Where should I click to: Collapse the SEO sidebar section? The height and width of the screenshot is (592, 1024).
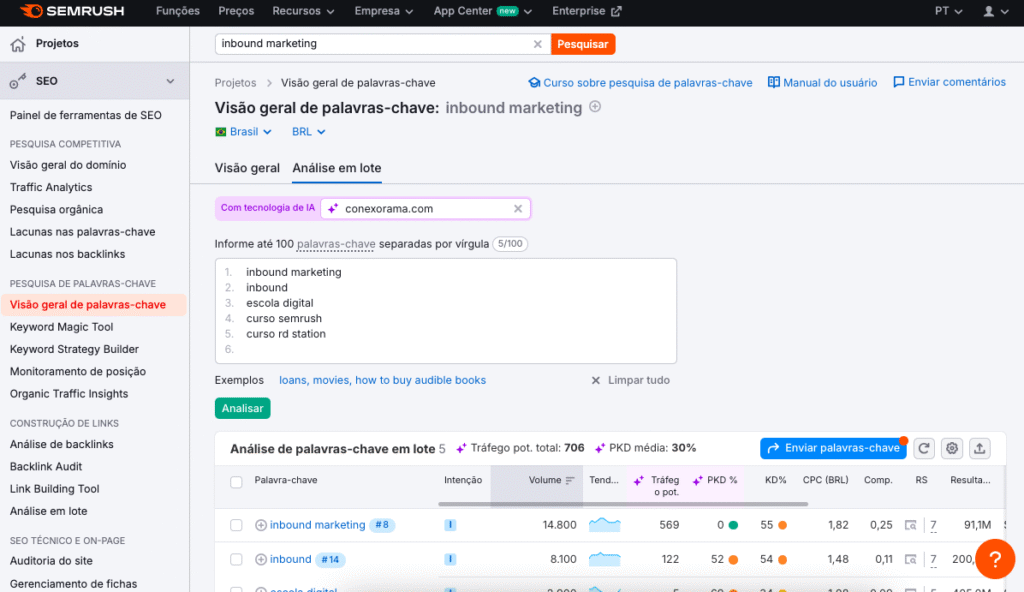[x=170, y=81]
